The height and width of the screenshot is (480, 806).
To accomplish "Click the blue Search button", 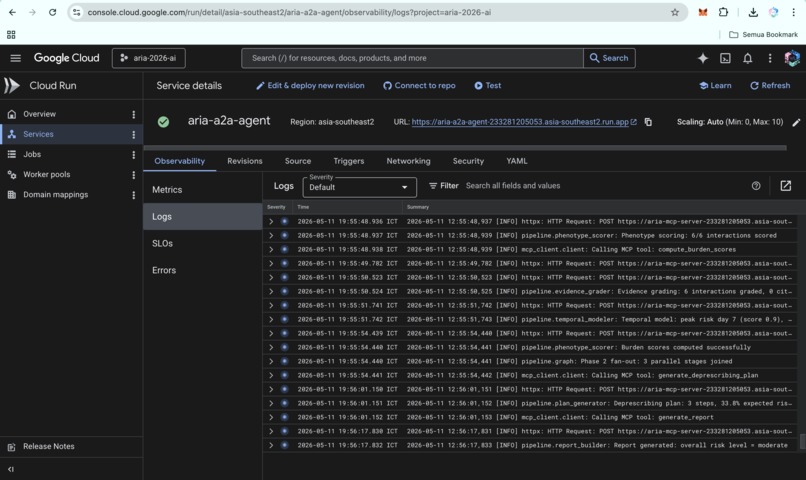I will pyautogui.click(x=609, y=58).
